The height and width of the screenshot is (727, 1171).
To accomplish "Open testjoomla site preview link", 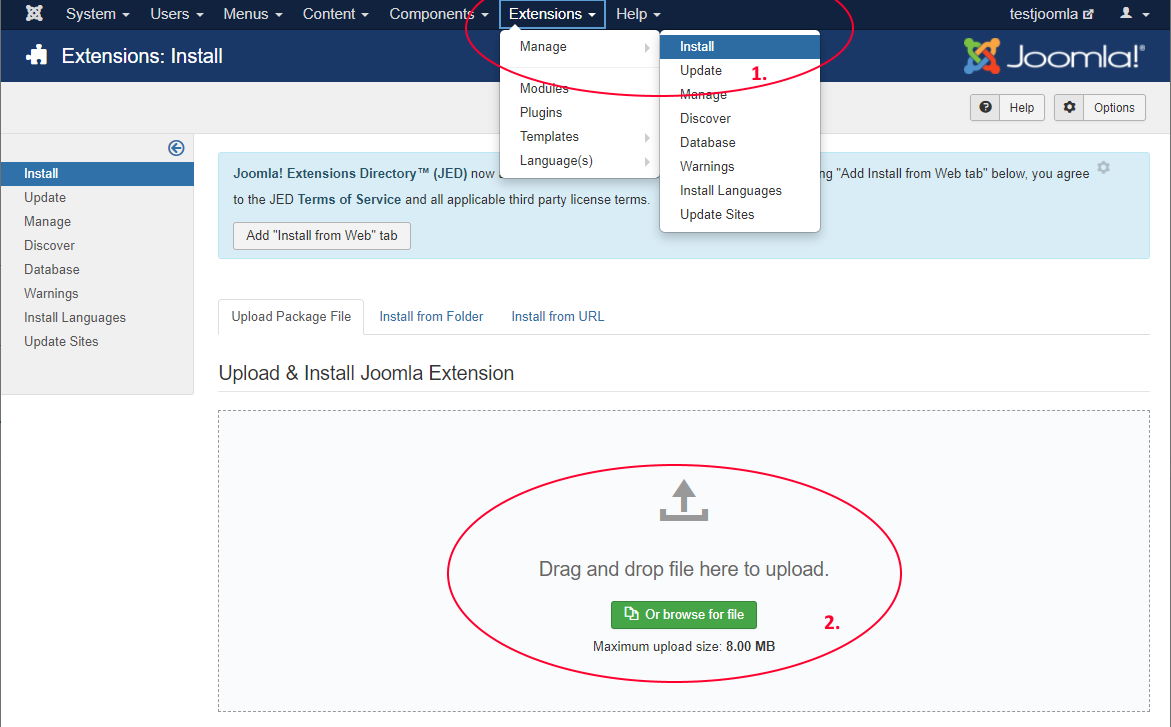I will 1051,14.
